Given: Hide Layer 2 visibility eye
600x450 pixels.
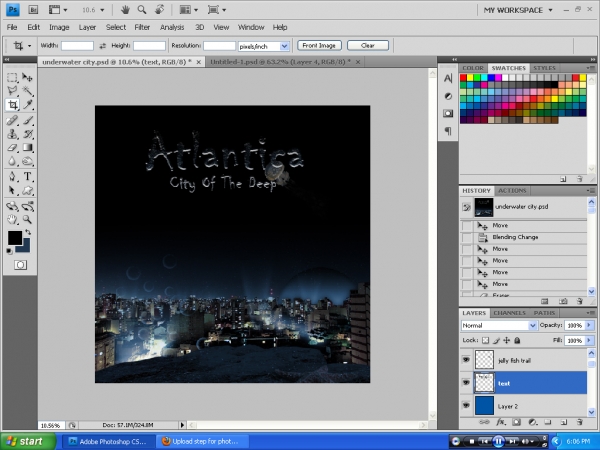Looking at the screenshot, I should pyautogui.click(x=466, y=405).
